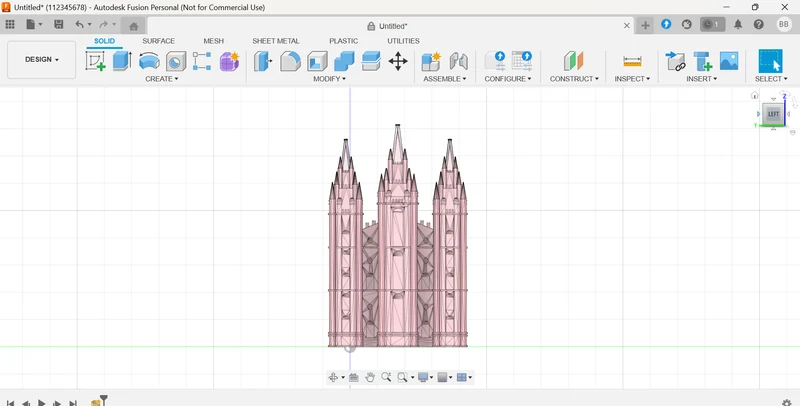Undo the last action
Image resolution: width=800 pixels, height=406 pixels.
[79, 24]
